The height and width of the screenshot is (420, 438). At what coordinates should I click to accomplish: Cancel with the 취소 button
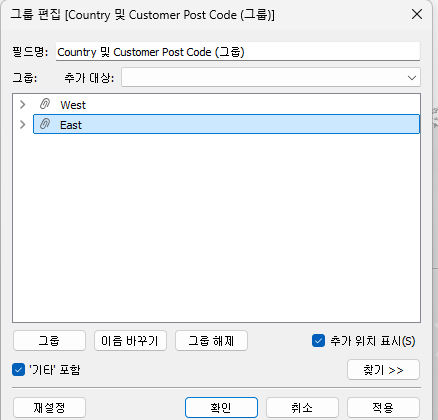[302, 407]
